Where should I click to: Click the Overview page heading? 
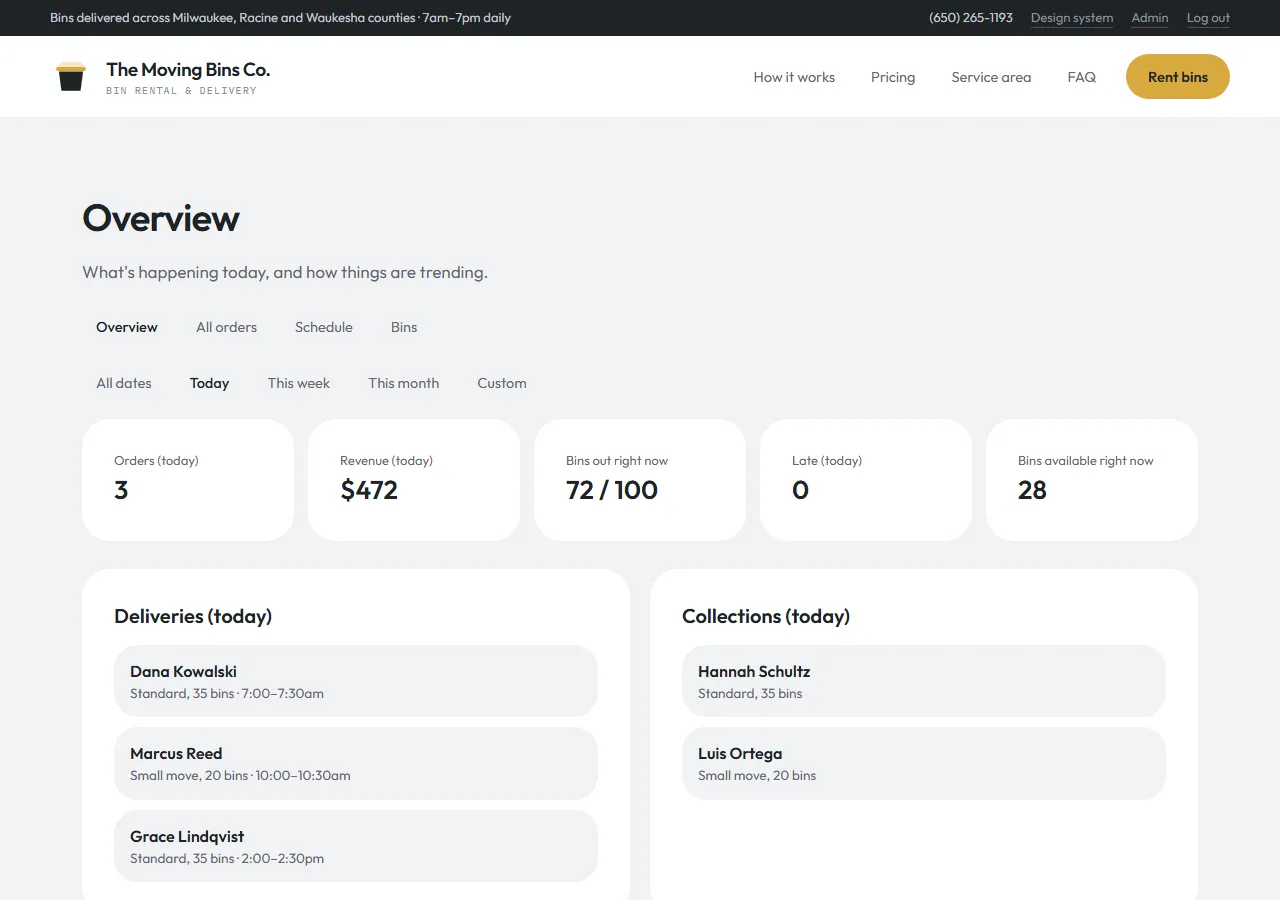[x=161, y=218]
